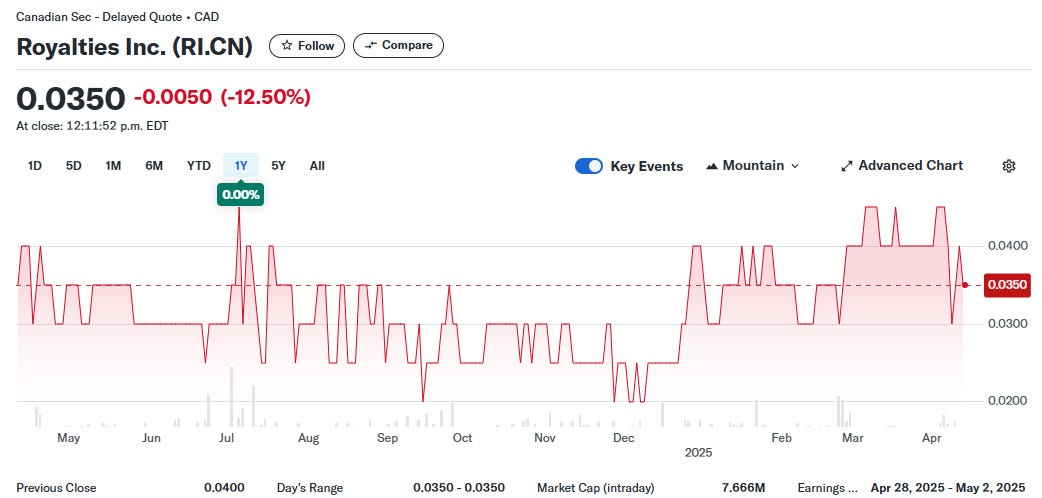1042x498 pixels.
Task: Click the Canadian Sec Delayed Quote text
Action: coord(118,17)
